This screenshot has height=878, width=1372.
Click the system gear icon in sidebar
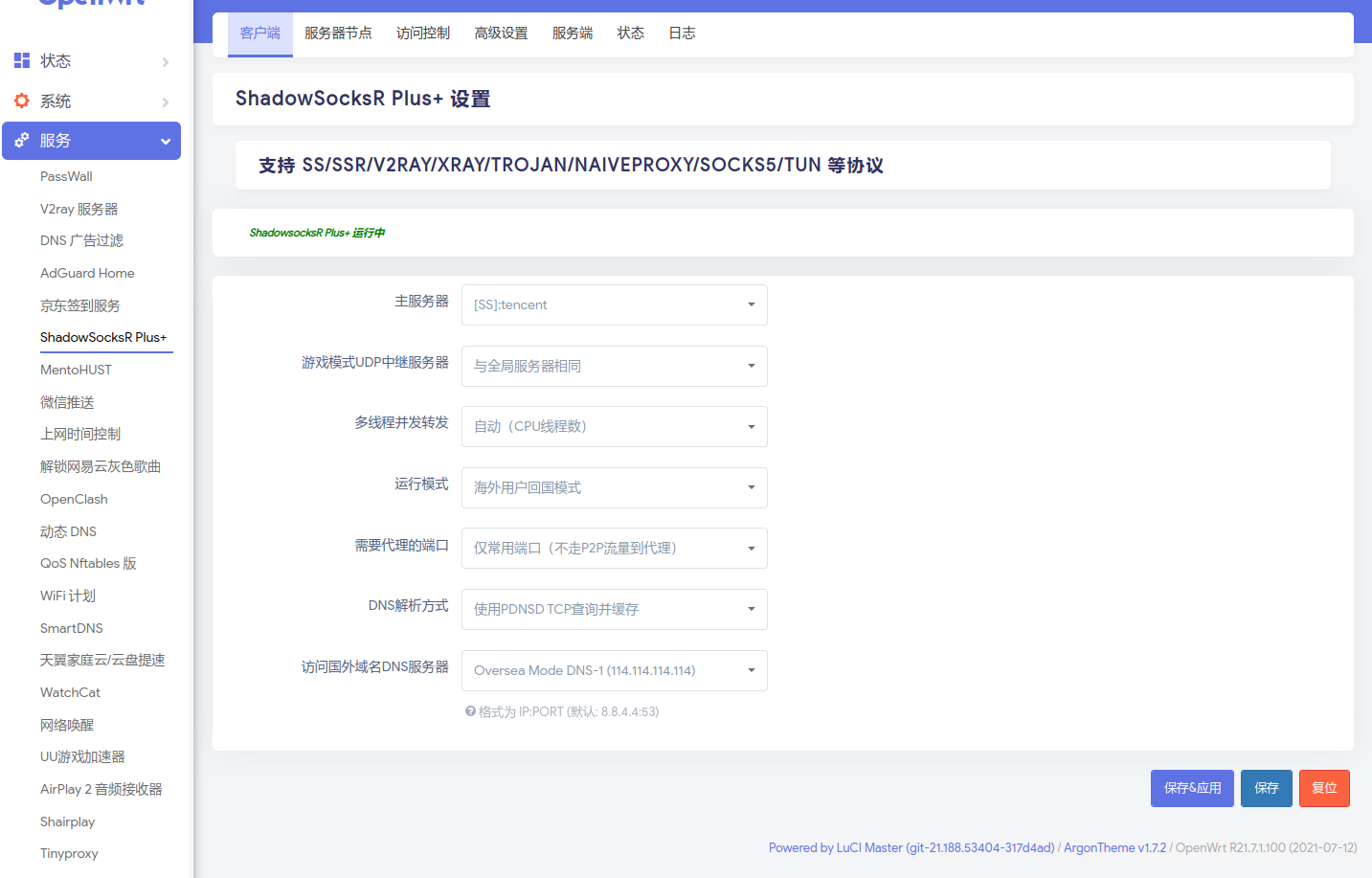click(x=22, y=101)
